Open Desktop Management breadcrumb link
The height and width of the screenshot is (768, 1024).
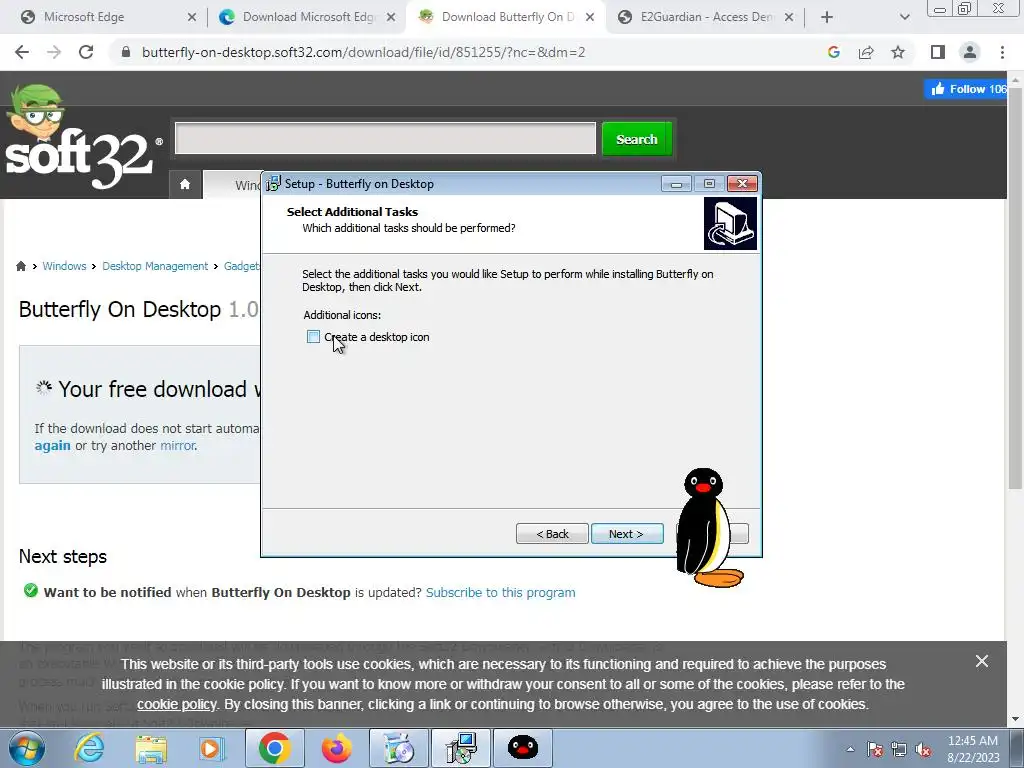click(x=155, y=266)
